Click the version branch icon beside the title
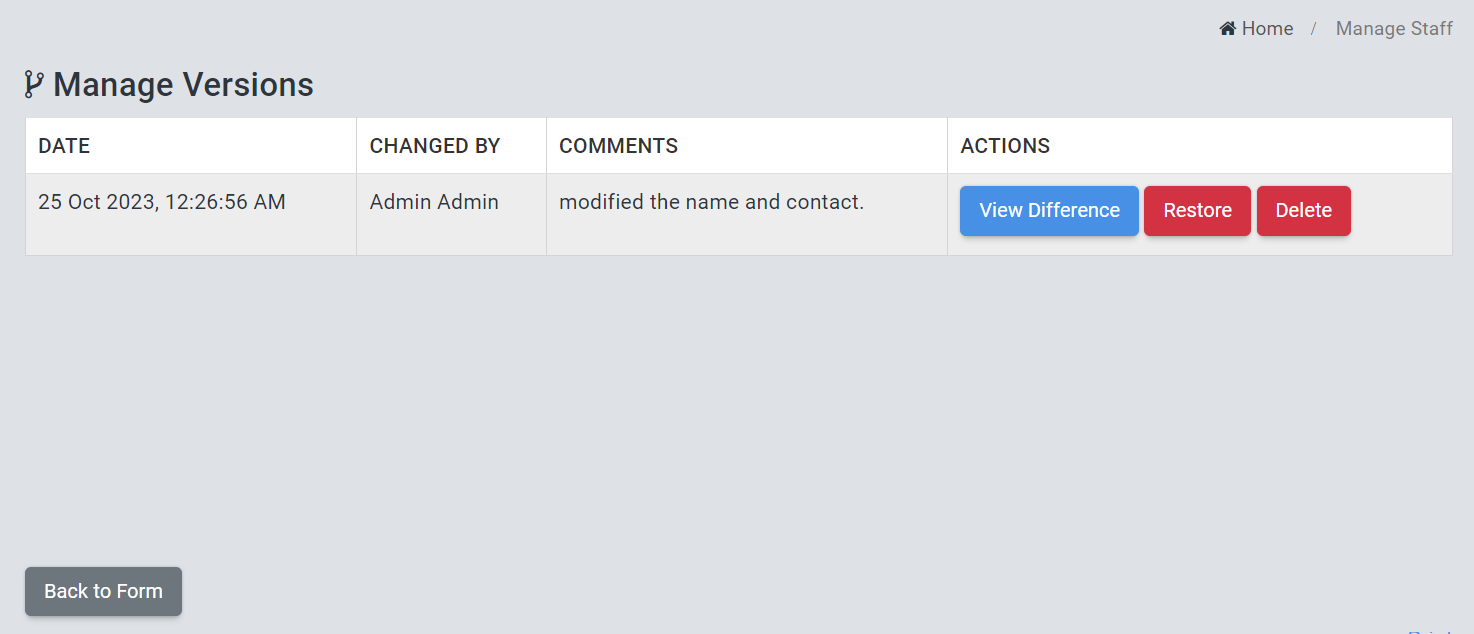Screen dimensions: 1474x634 tap(34, 85)
